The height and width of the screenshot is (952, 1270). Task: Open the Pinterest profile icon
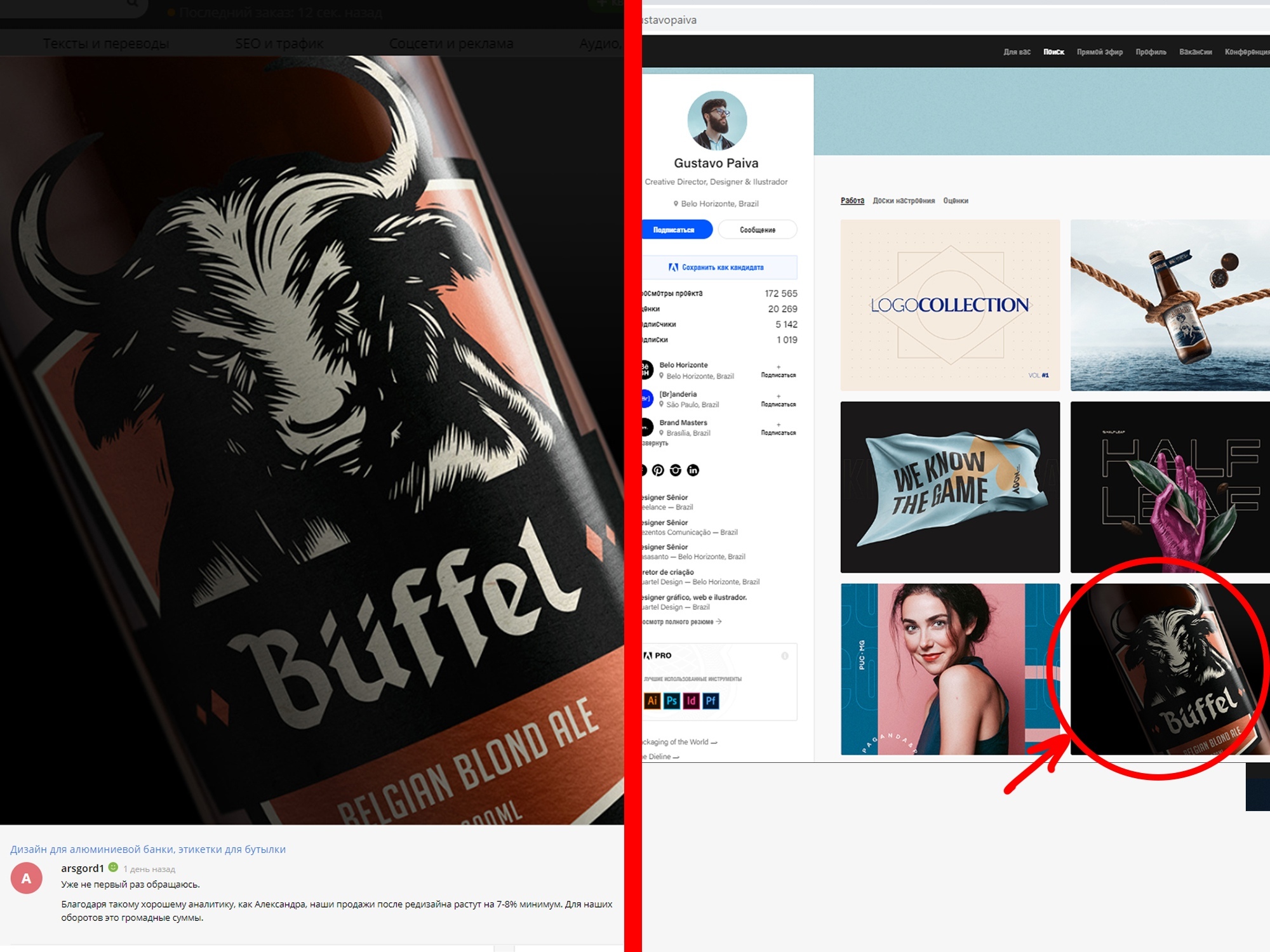click(658, 470)
